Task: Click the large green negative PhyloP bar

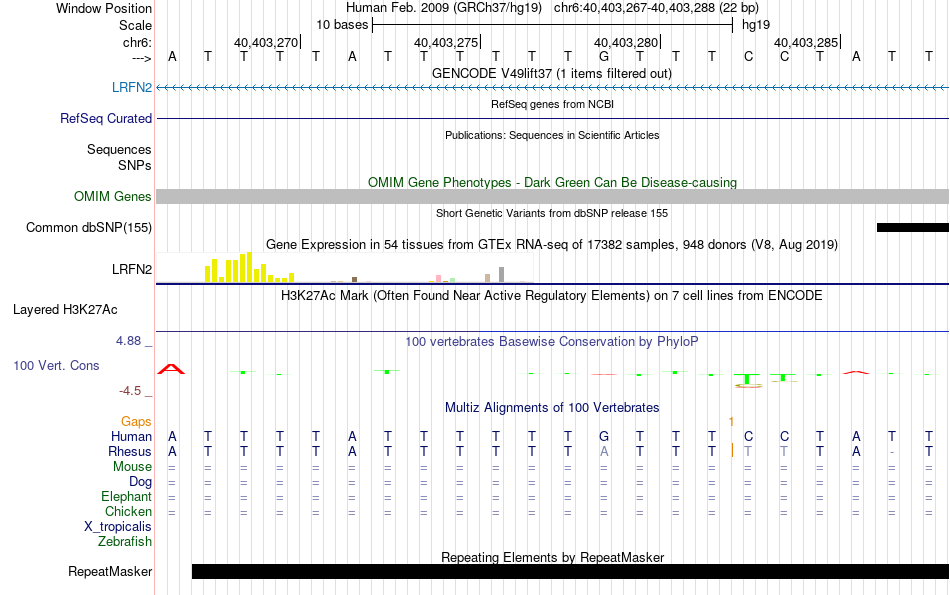Action: coord(748,381)
